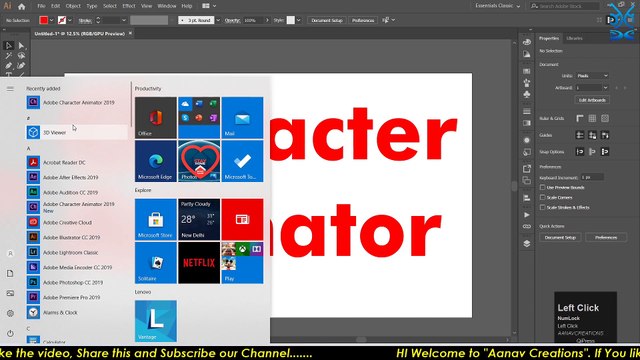Screen dimensions: 640x360
Task: Click the Edit Artboards button
Action: tap(592, 100)
